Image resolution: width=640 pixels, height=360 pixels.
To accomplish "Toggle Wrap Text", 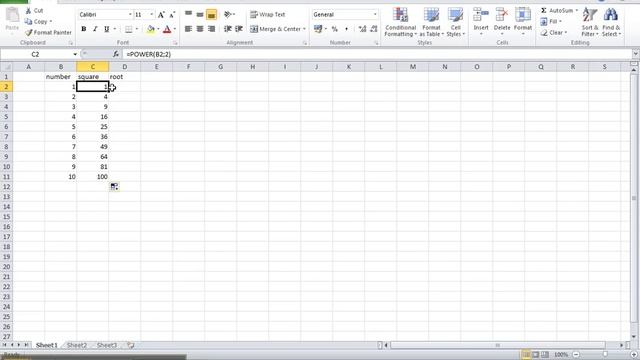I will click(x=268, y=15).
